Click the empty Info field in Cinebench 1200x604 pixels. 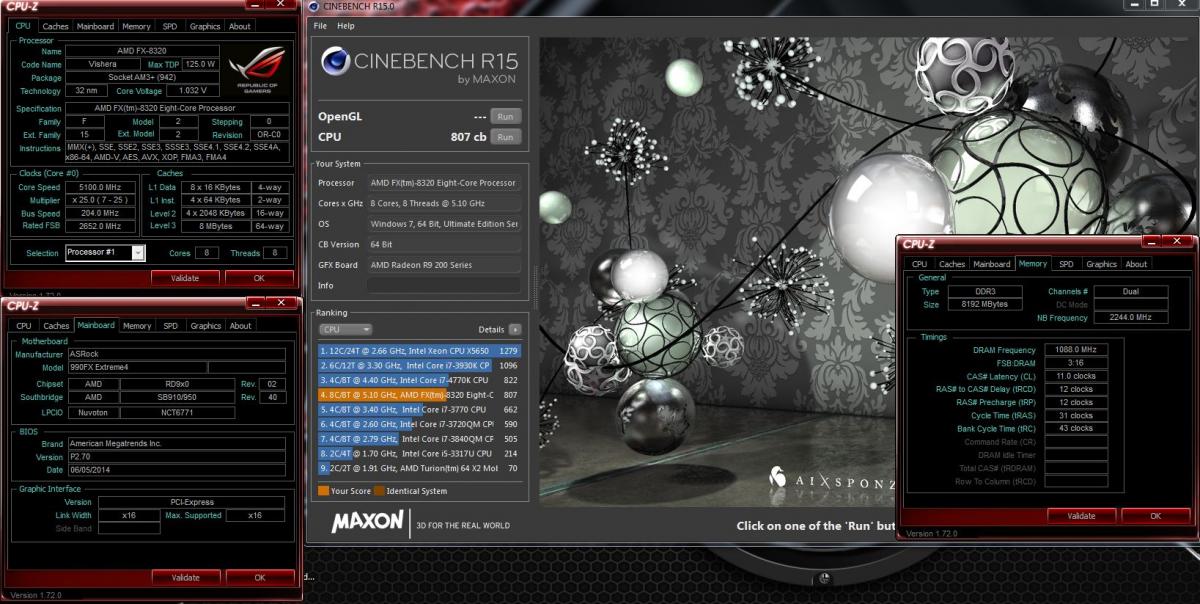coord(443,285)
